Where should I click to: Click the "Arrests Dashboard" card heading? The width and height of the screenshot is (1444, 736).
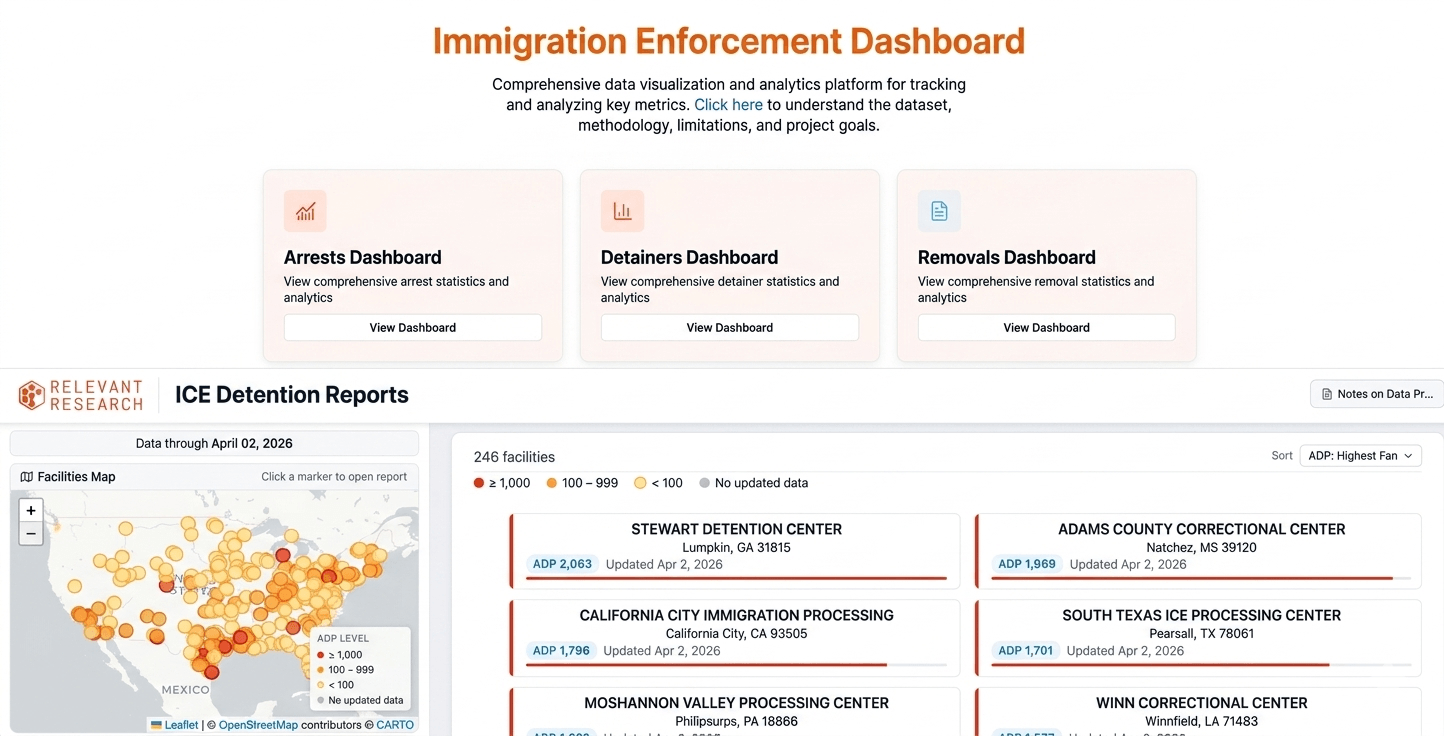point(363,257)
